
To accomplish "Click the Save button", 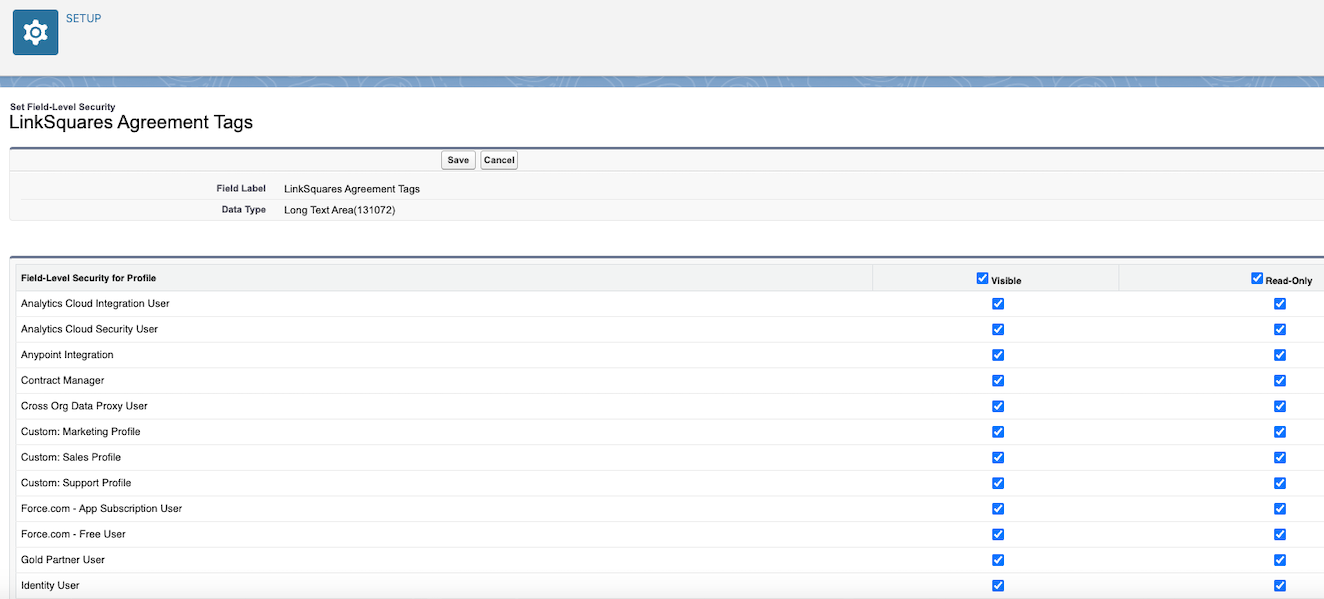I will [458, 160].
